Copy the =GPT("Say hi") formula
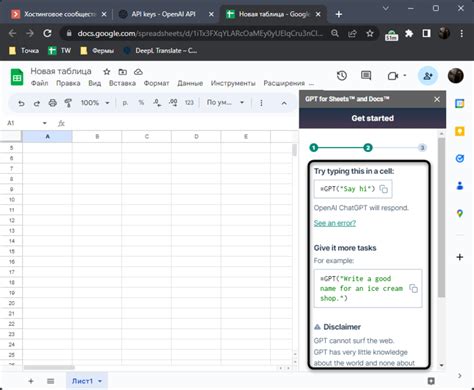Screen dimensions: 474x390 [384, 189]
